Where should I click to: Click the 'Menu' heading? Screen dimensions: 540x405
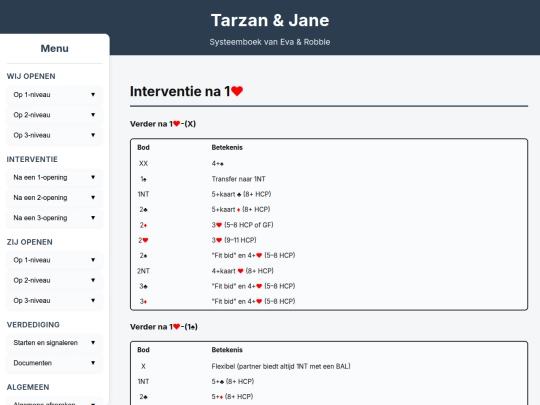[54, 49]
